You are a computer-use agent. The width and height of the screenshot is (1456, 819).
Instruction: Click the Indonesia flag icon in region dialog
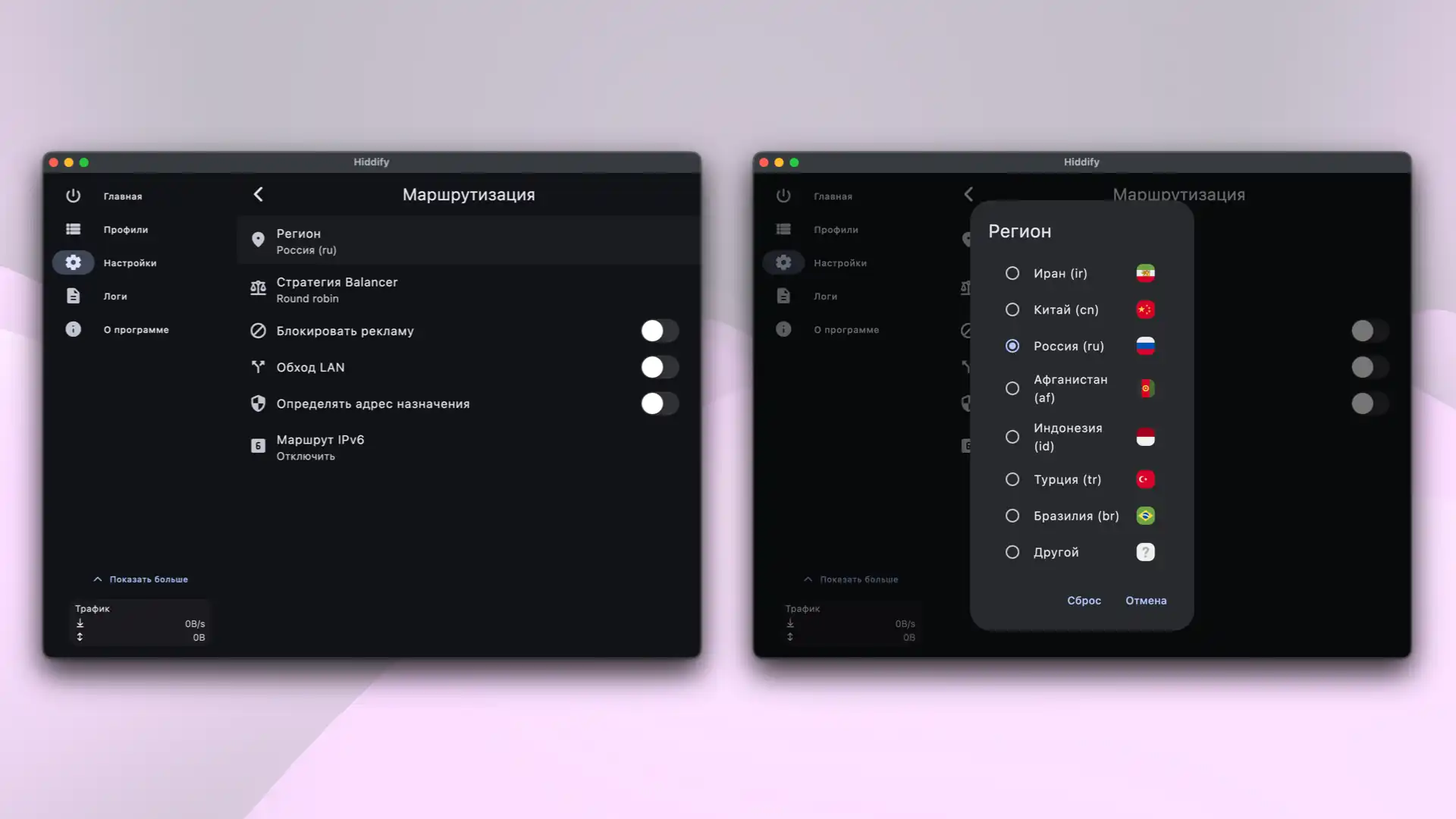point(1145,437)
